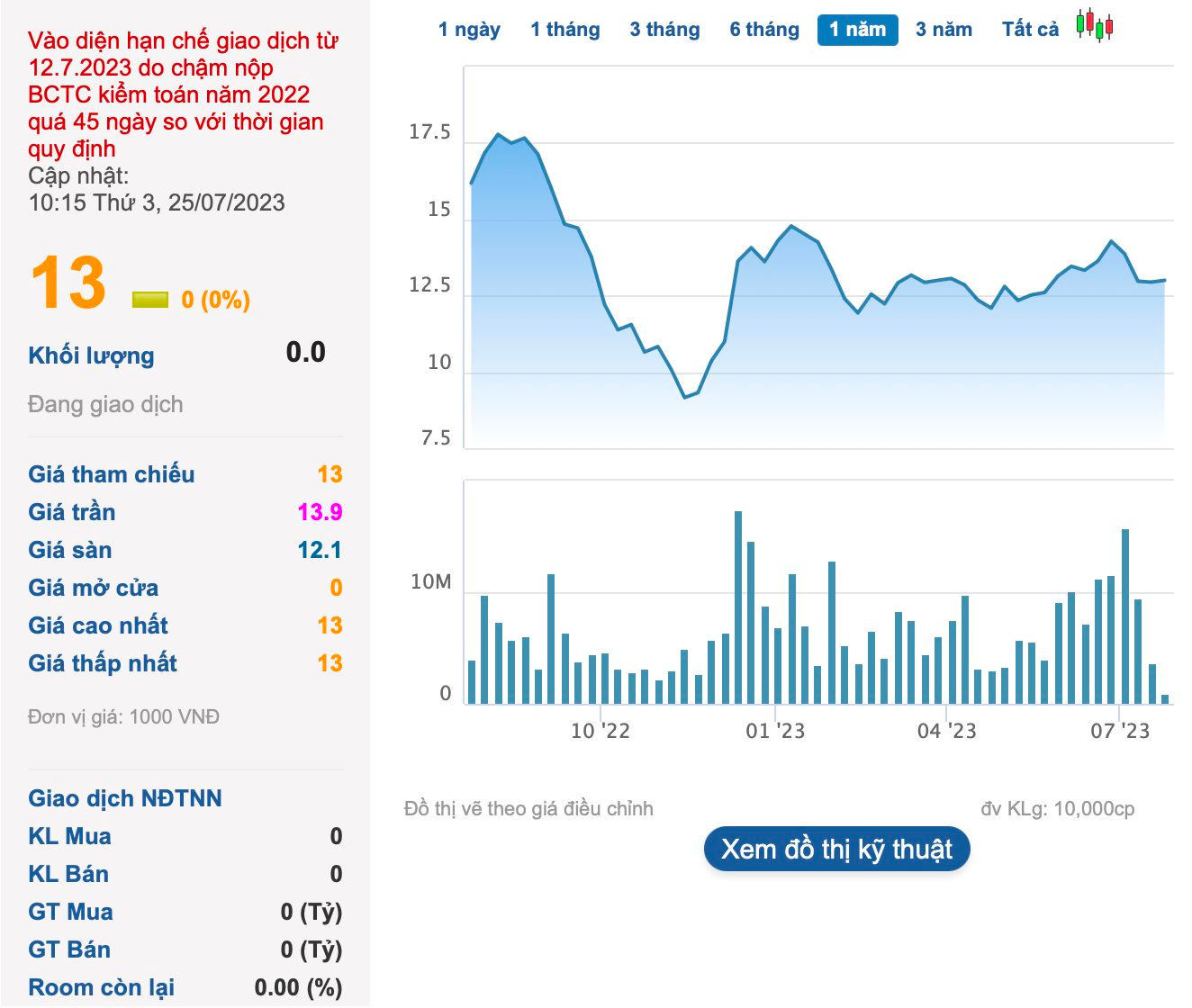The width and height of the screenshot is (1192, 1008).
Task: Select the '6 tháng' time range tab
Action: tap(764, 30)
